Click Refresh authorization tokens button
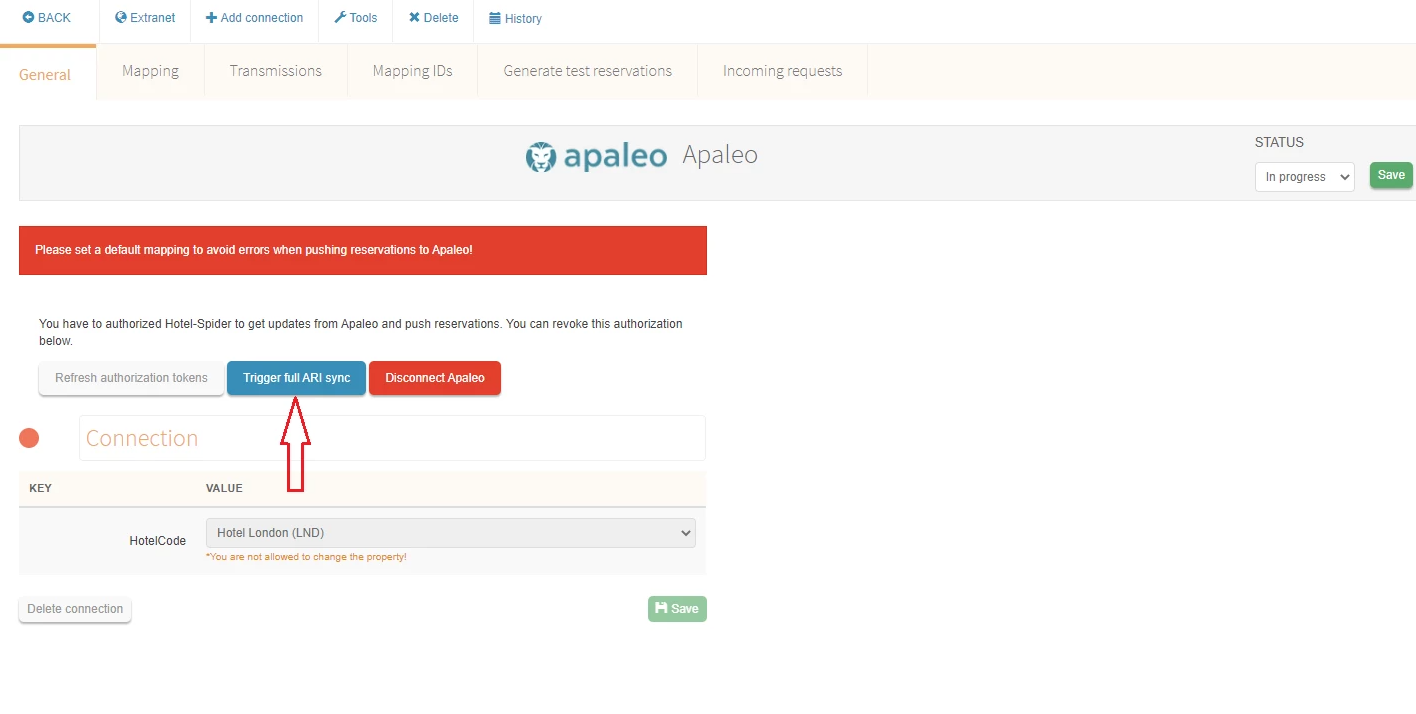 pos(131,378)
